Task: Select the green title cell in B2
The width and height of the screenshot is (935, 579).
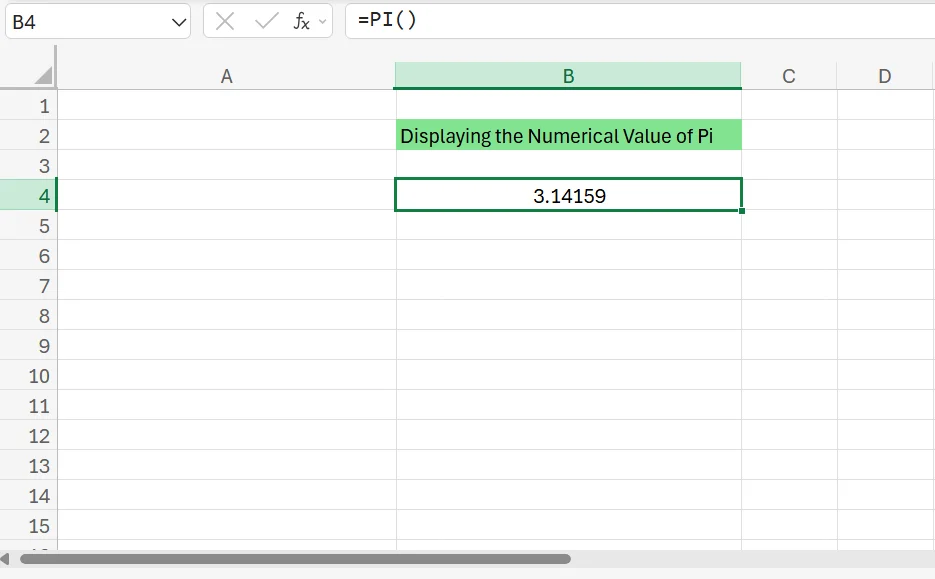Action: coord(568,136)
